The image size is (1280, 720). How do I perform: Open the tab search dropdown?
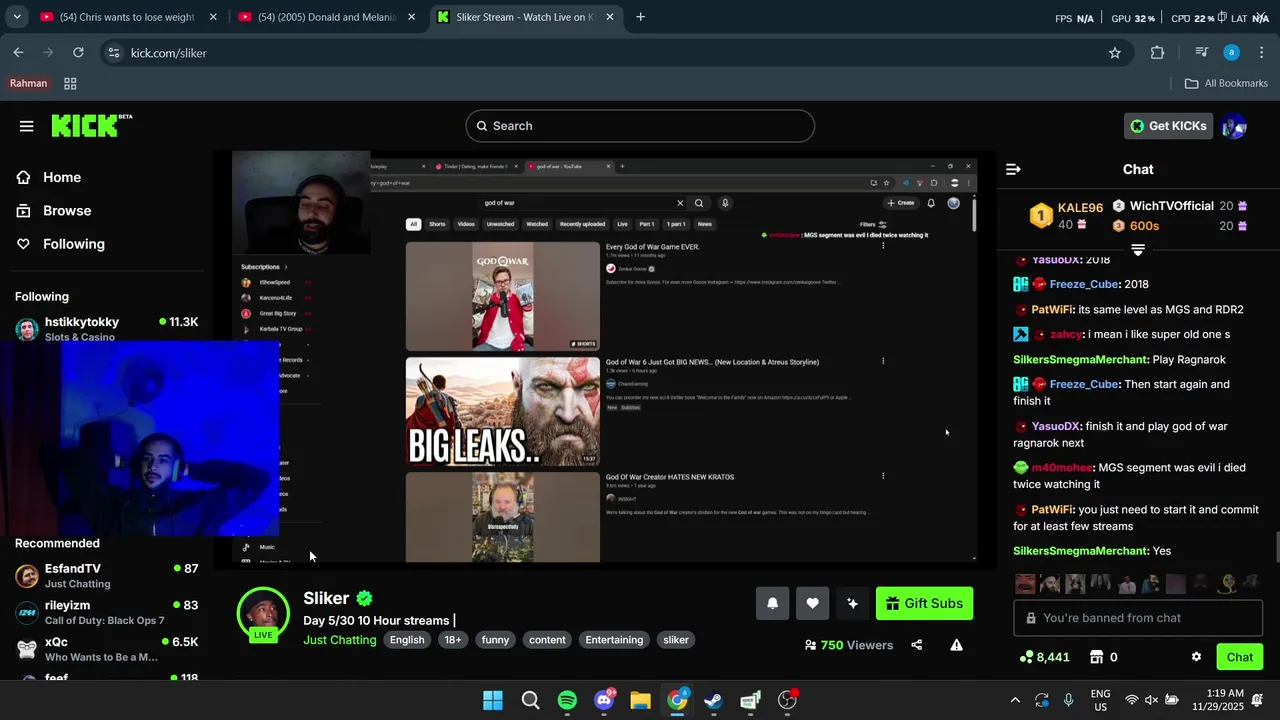pyautogui.click(x=16, y=17)
